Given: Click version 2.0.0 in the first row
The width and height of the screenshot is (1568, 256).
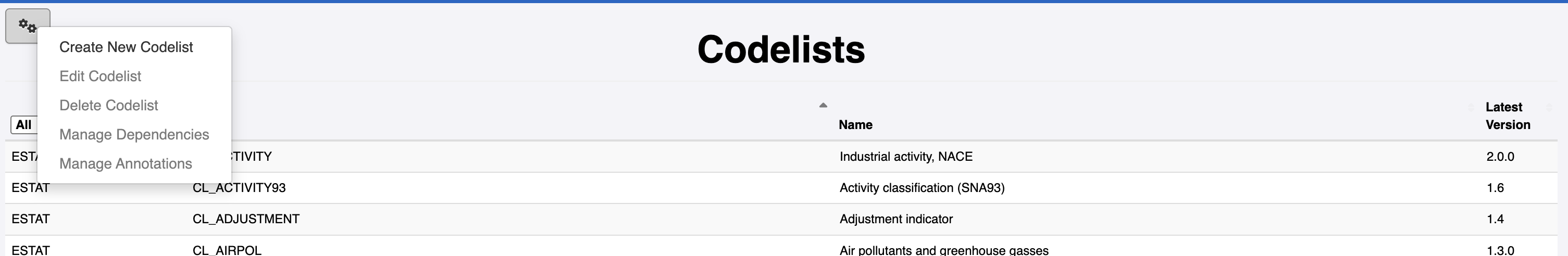Looking at the screenshot, I should (1500, 157).
